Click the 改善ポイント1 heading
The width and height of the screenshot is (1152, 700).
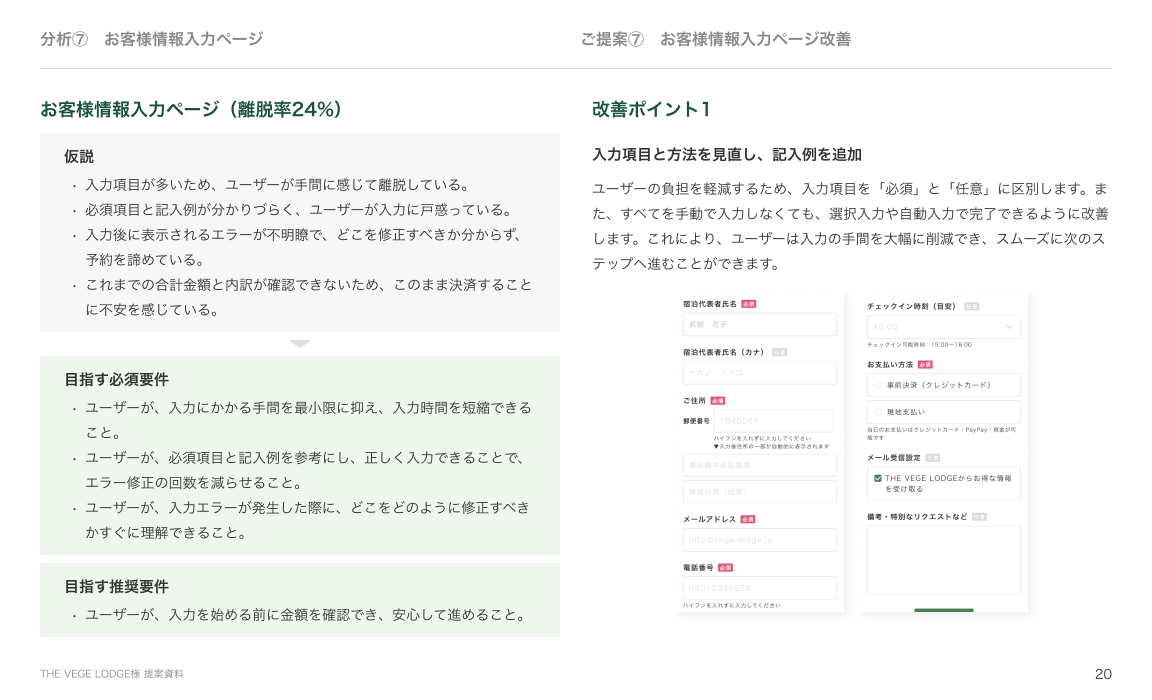(x=651, y=109)
